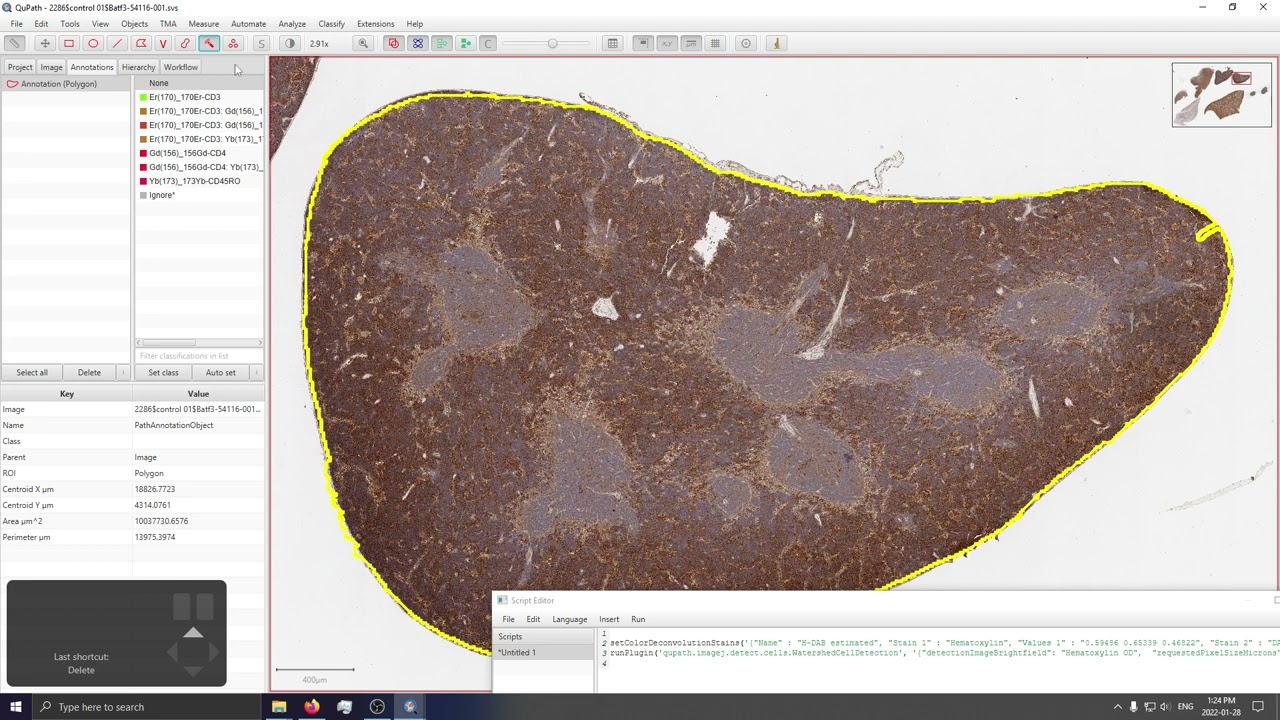Open Brightness and contrast dialog
Screen dimensions: 1280x720
coord(290,43)
